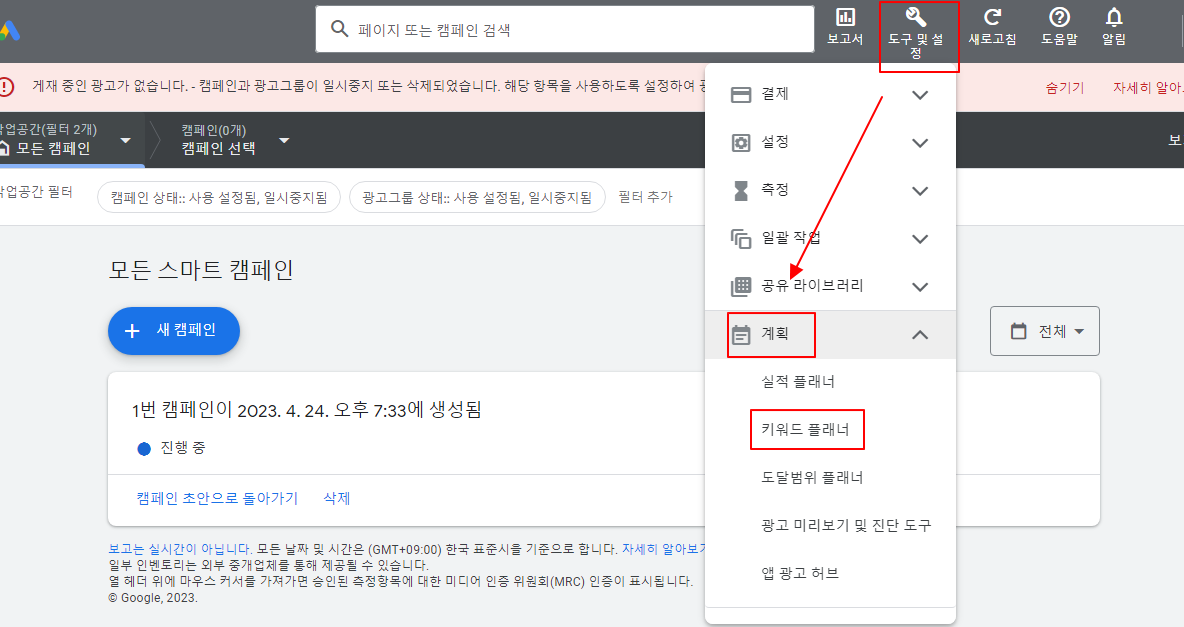The image size is (1184, 627).
Task: Open the 보고서 reports icon
Action: coord(845,17)
